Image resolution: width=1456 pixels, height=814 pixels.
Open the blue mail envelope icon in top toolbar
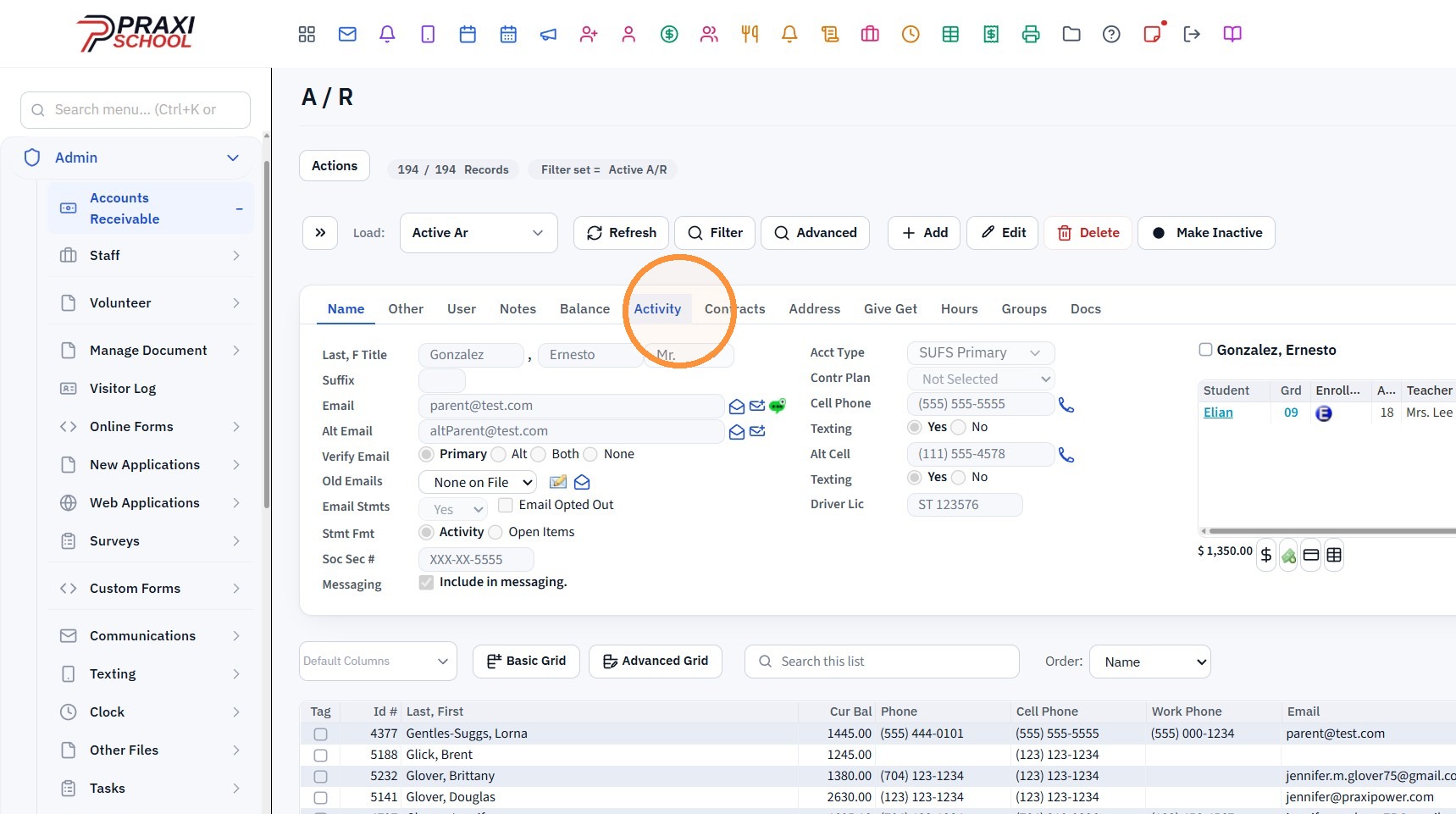pos(347,34)
